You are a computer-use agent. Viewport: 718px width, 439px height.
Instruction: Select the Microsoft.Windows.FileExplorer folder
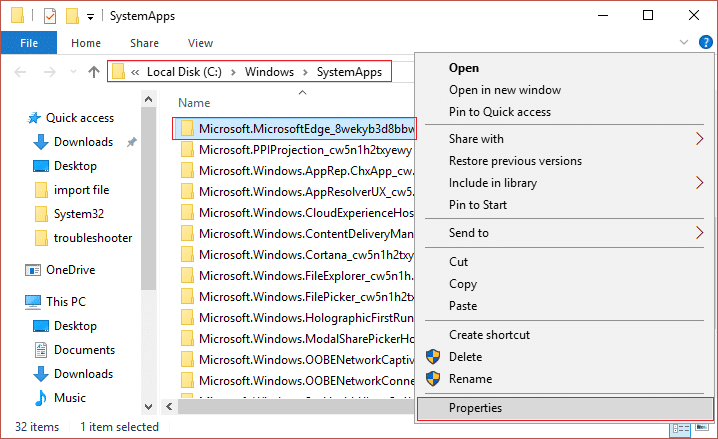pos(296,276)
